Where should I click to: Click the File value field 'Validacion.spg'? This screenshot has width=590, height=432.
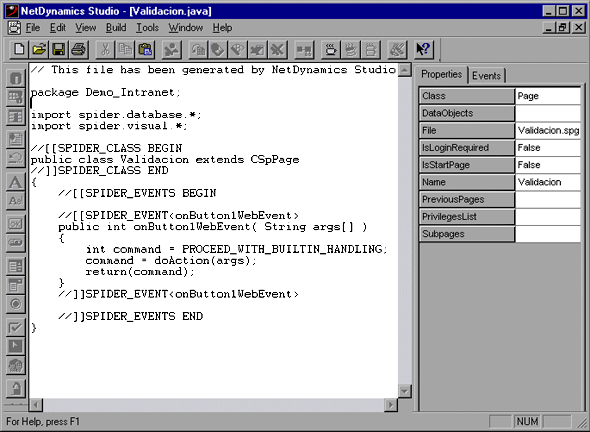pos(548,131)
